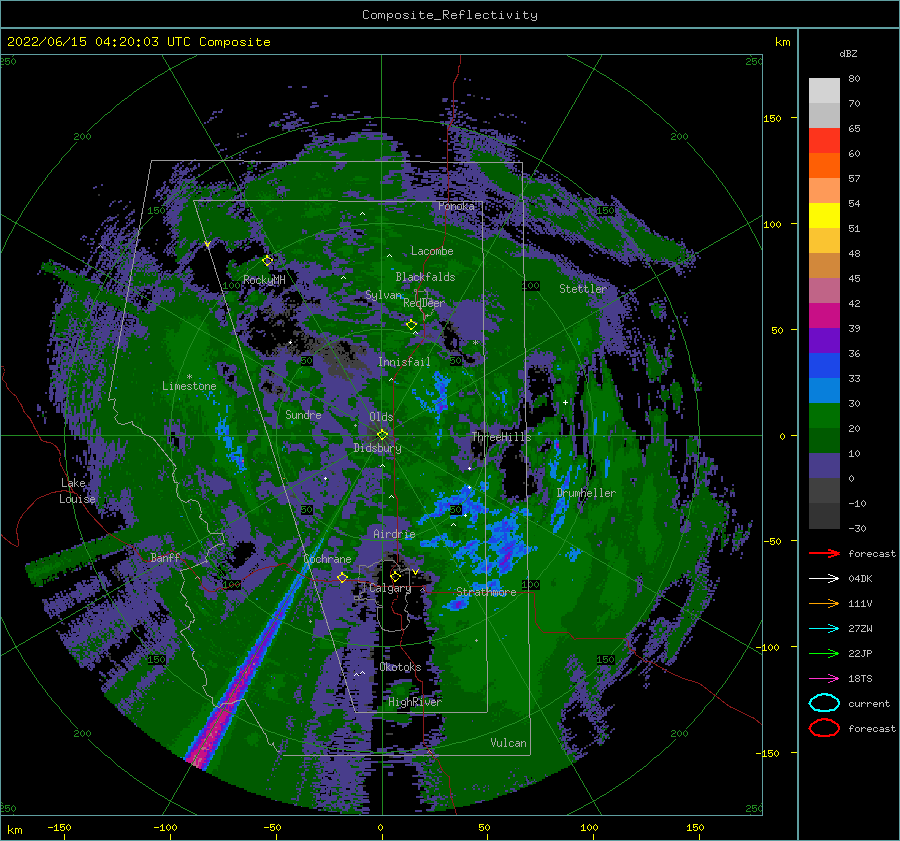
Task: Click the Okotoks label
Action: coord(400,667)
